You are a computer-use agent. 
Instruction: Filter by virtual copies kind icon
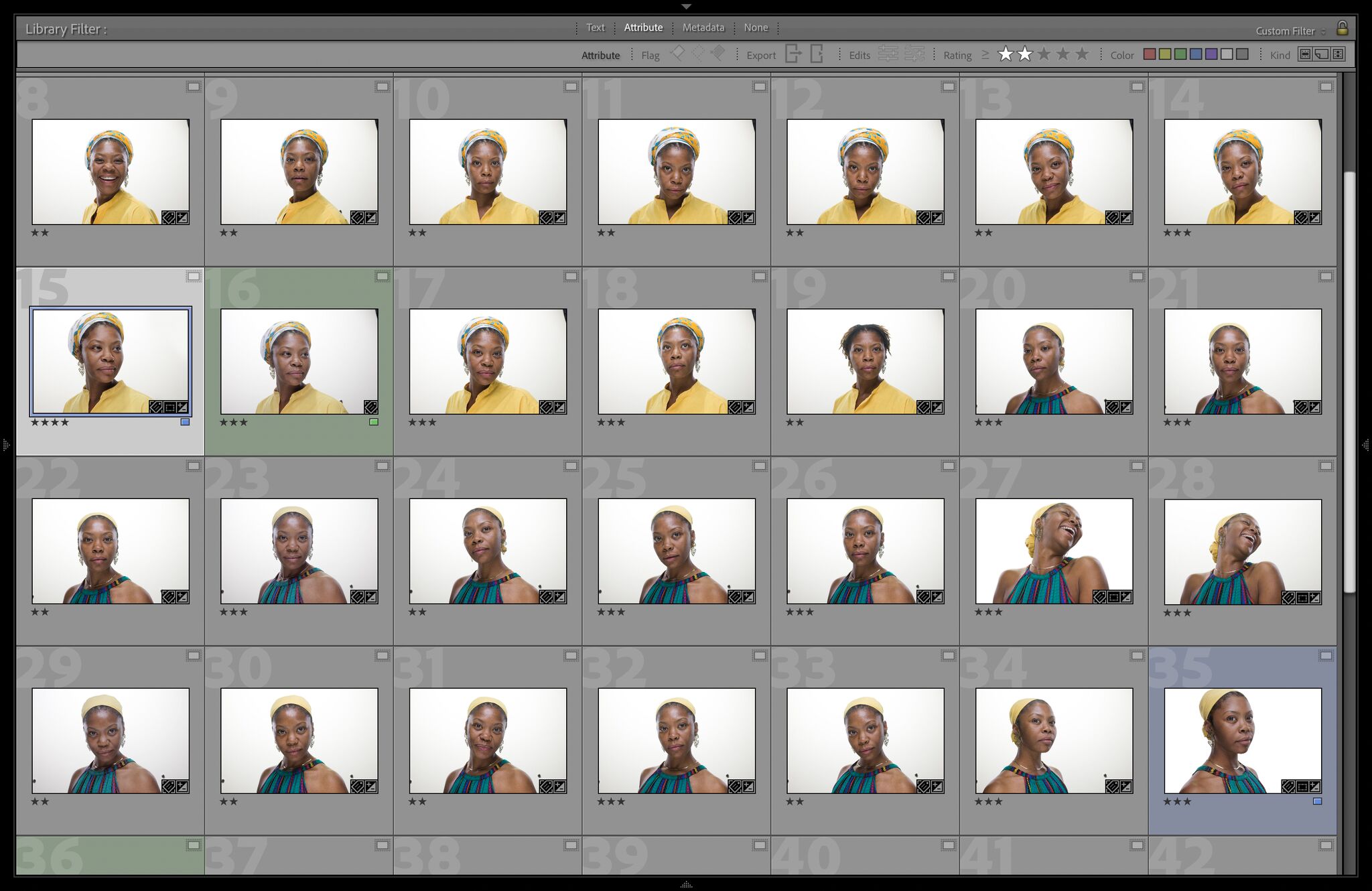pyautogui.click(x=1321, y=54)
